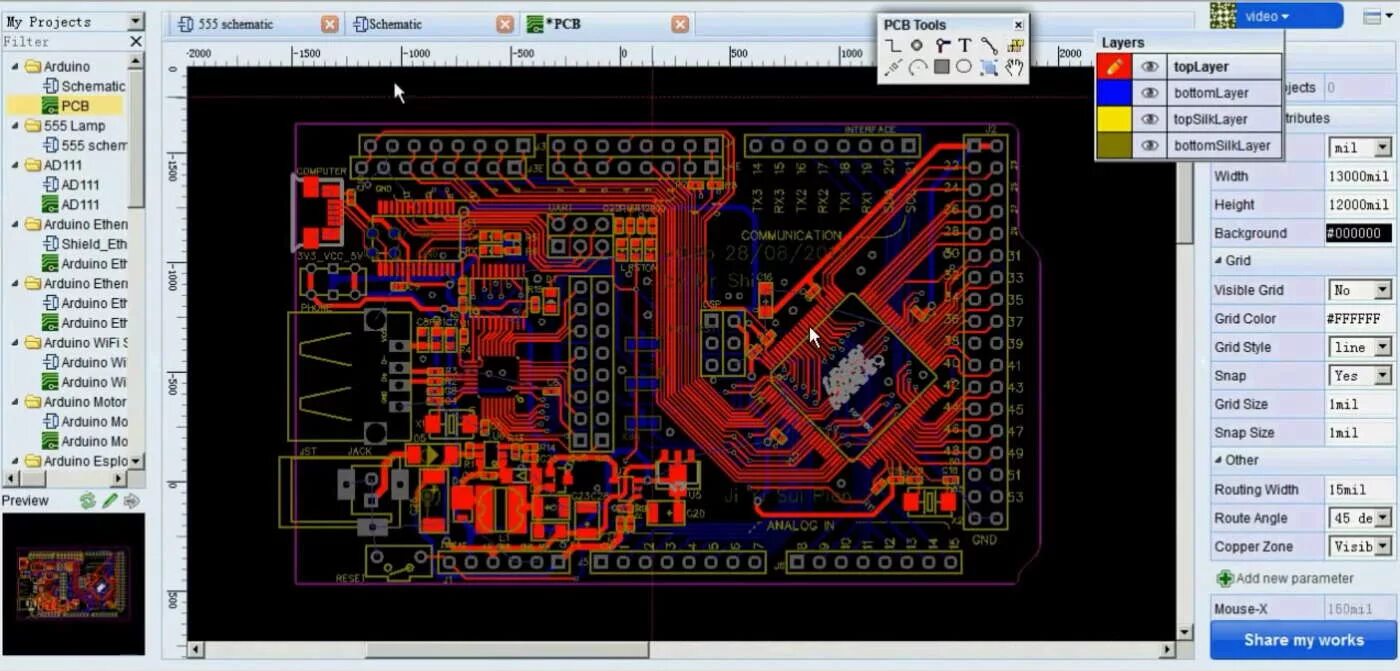
Task: Select the Text tool in PCB Tools
Action: click(964, 45)
